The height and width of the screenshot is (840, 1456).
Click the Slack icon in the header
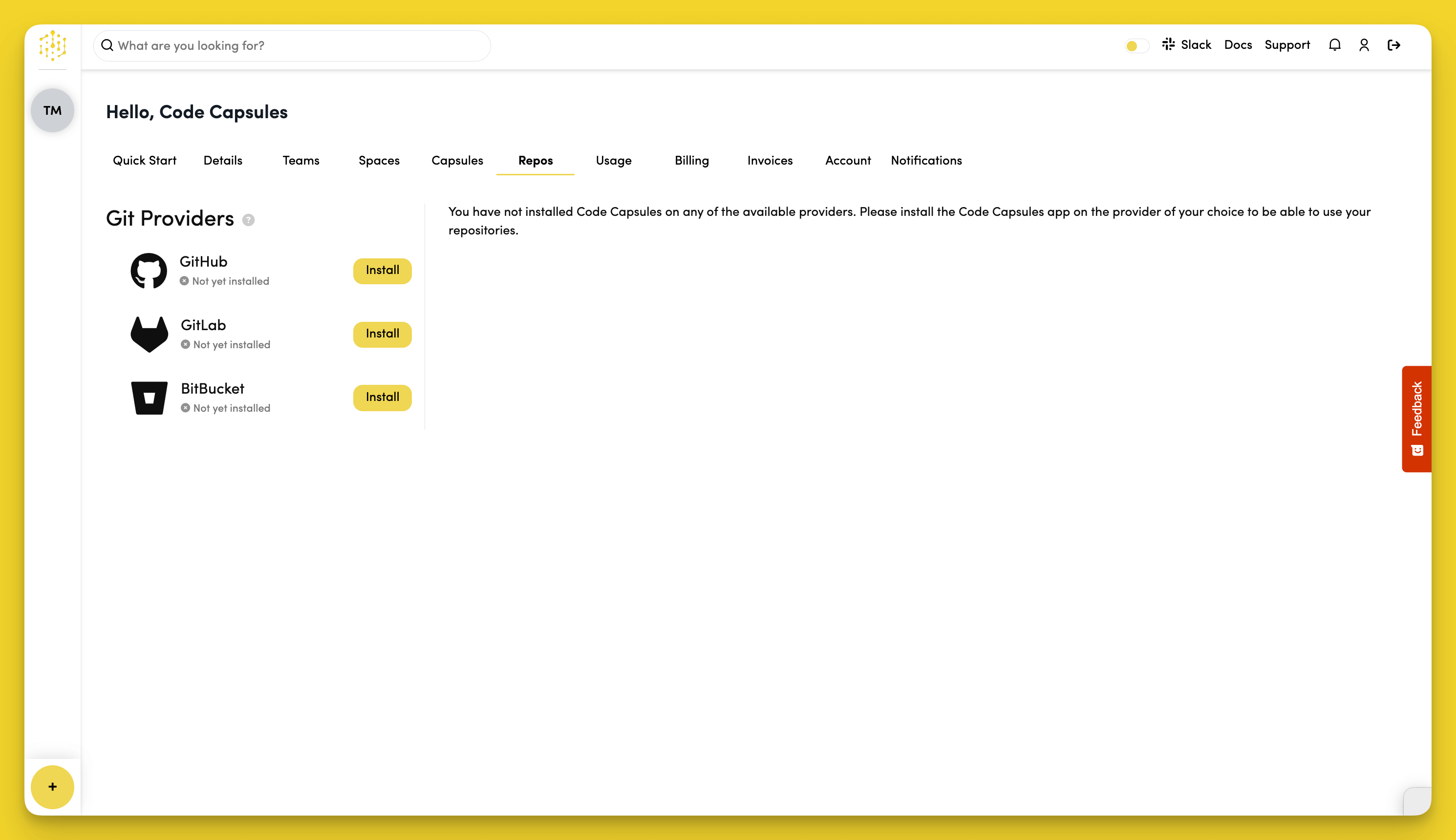(1169, 44)
